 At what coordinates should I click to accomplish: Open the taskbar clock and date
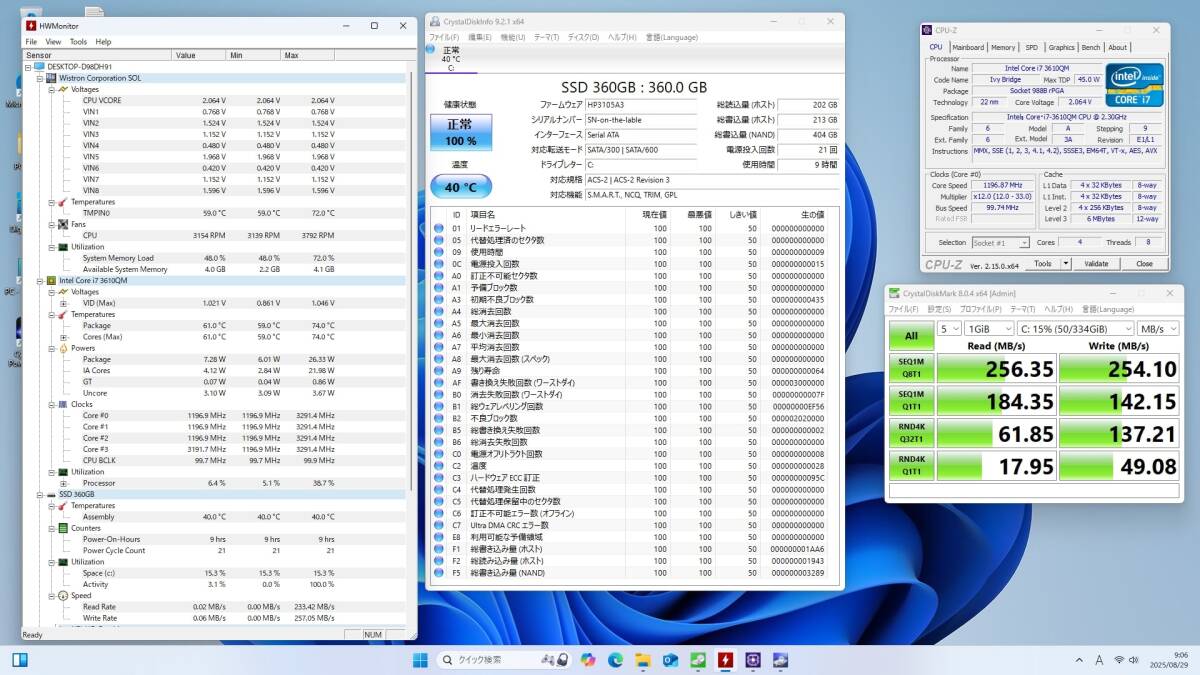(x=1169, y=660)
